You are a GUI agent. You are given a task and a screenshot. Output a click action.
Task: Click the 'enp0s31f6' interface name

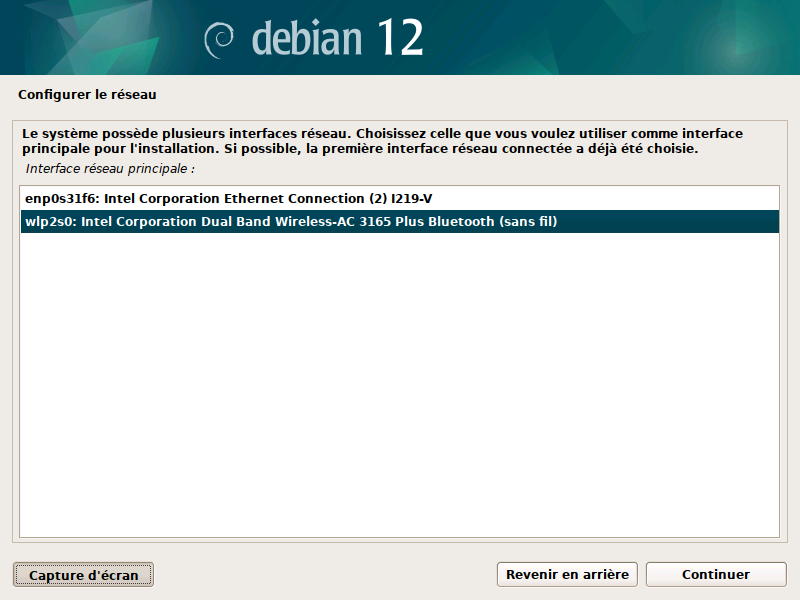click(x=57, y=198)
